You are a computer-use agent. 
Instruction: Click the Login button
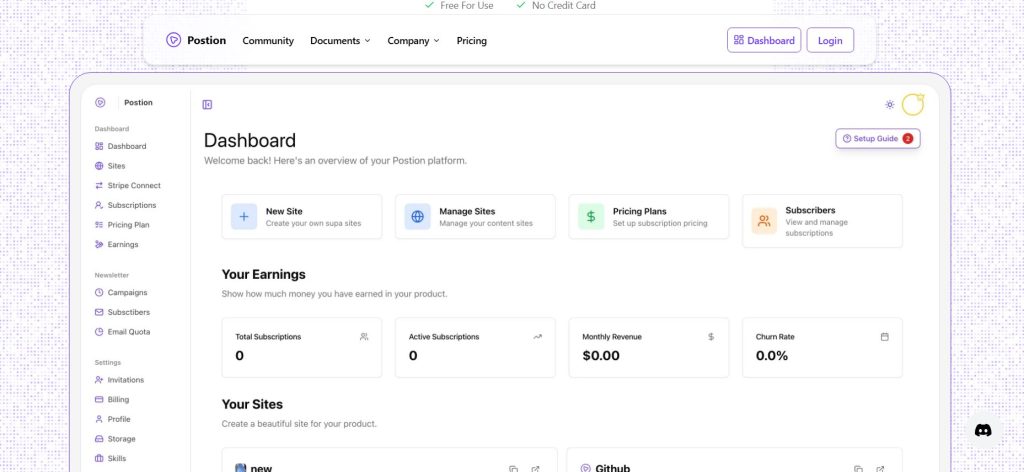[x=830, y=40]
